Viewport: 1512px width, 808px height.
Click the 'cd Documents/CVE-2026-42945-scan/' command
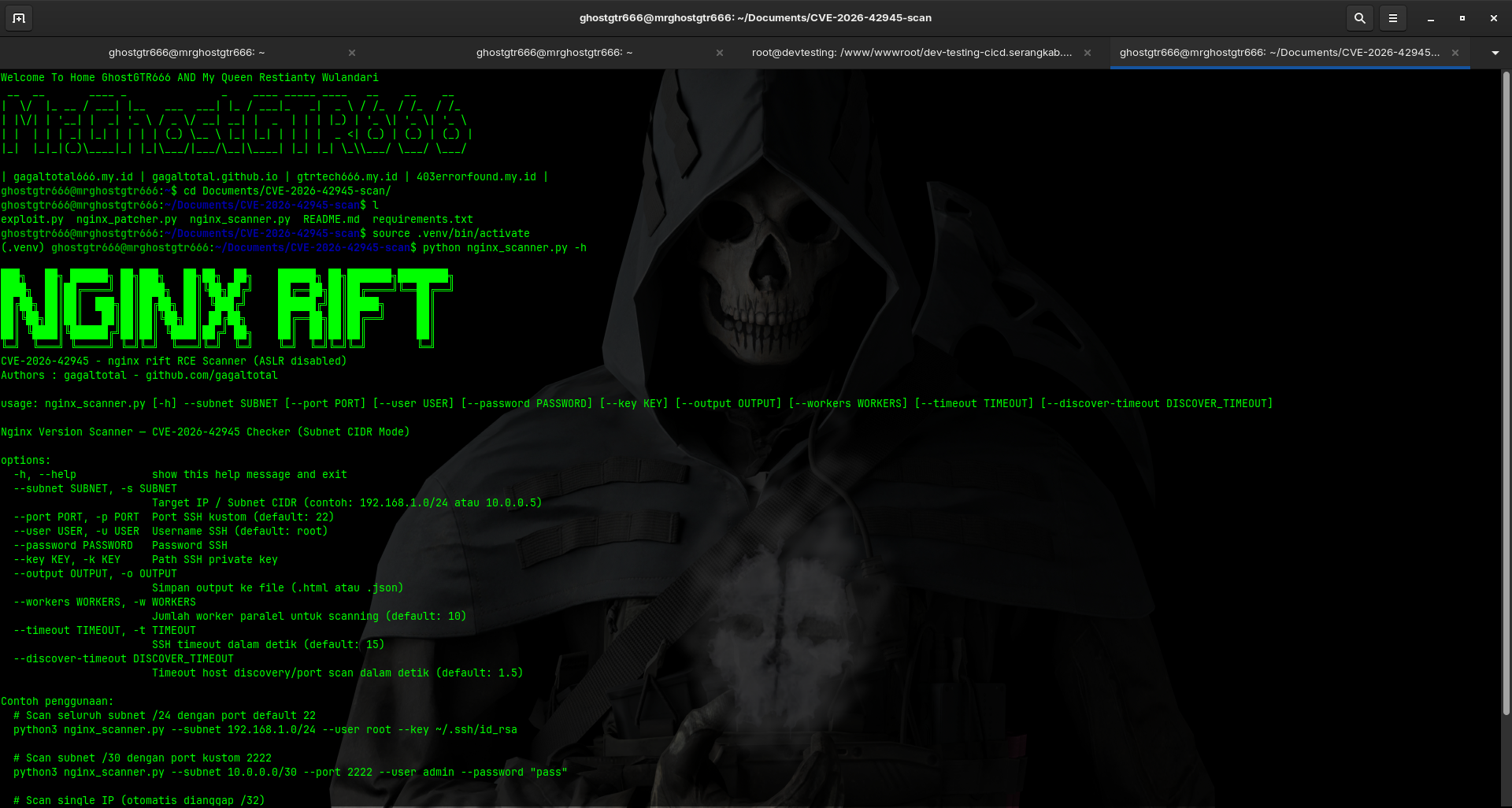(x=287, y=191)
